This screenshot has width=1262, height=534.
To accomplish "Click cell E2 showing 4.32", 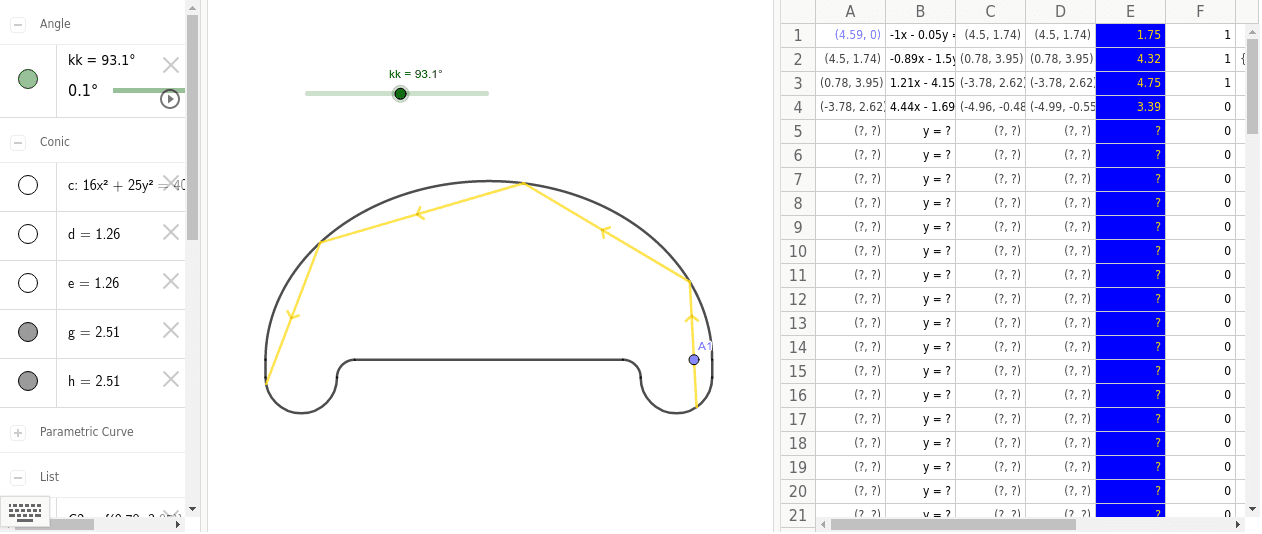I will [1130, 59].
